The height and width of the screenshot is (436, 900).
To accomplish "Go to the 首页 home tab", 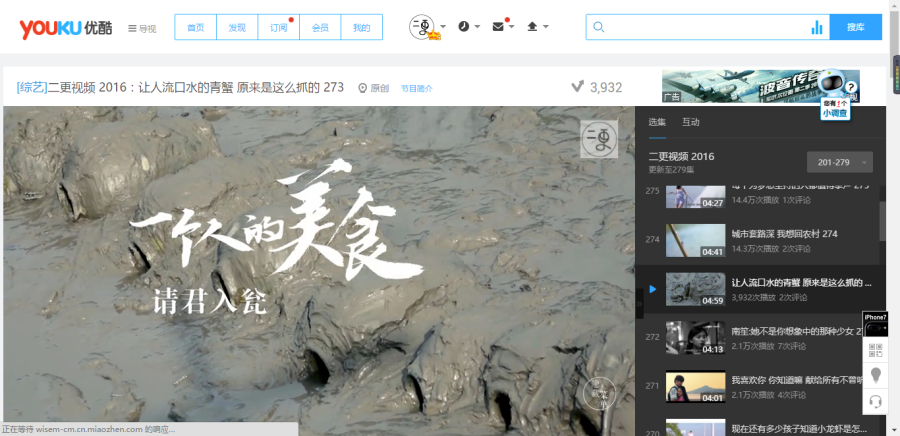I will [195, 27].
